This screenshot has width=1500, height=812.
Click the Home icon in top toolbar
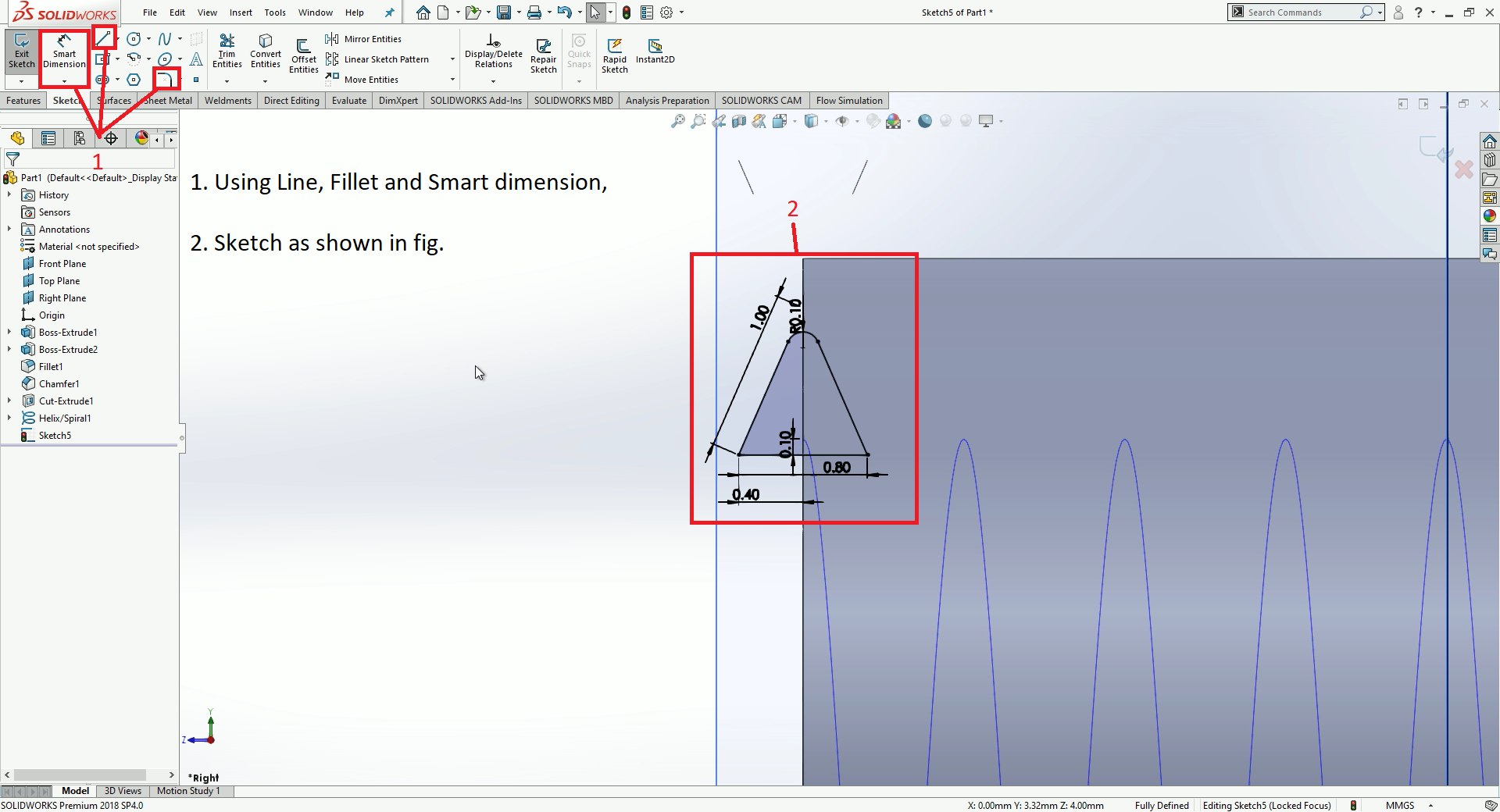[423, 12]
